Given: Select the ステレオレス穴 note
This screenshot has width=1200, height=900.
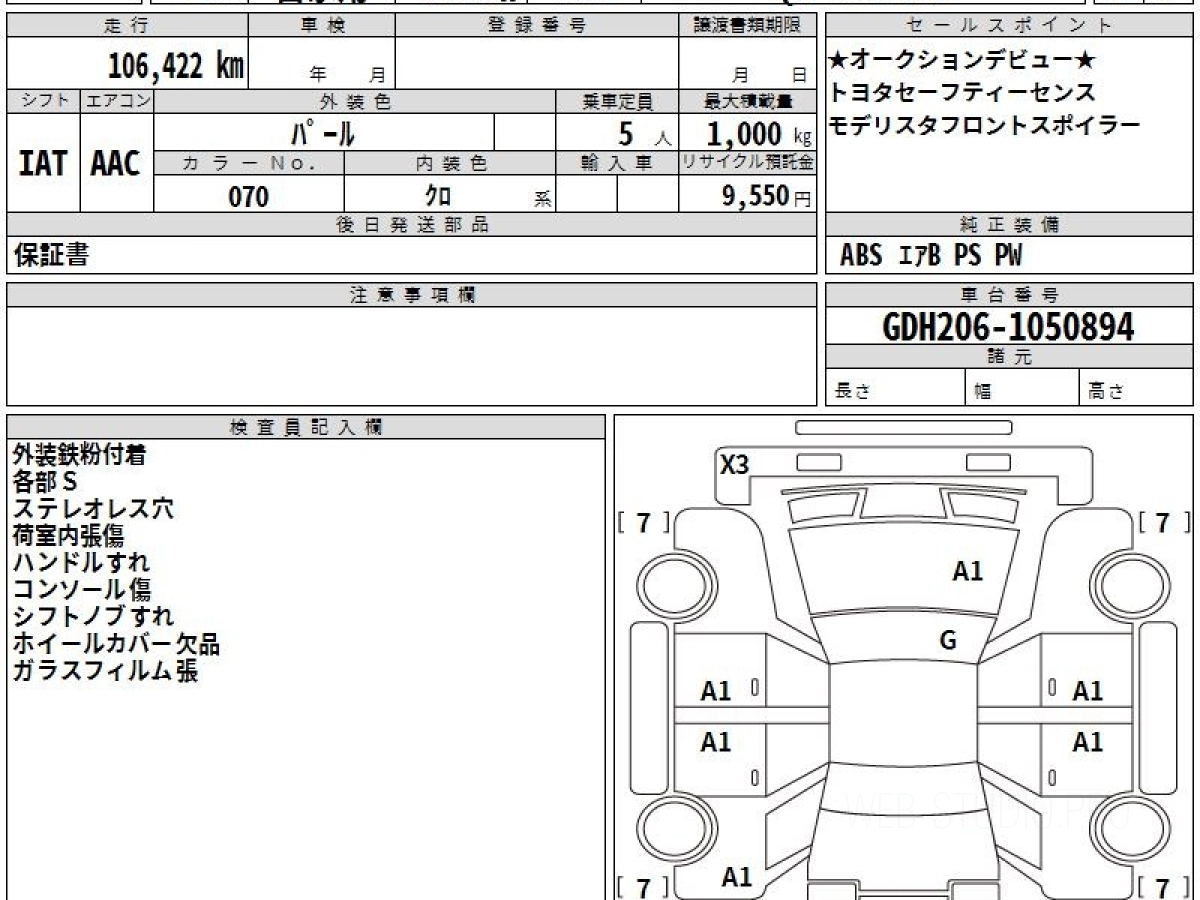Looking at the screenshot, I should 93,509.
